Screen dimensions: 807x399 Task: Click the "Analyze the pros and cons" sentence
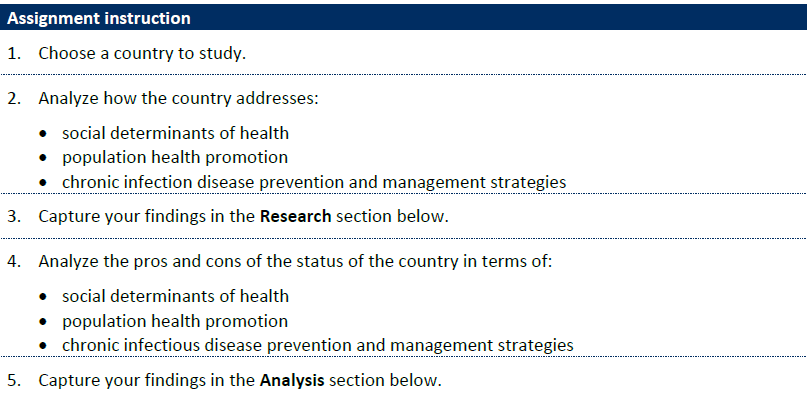(295, 261)
